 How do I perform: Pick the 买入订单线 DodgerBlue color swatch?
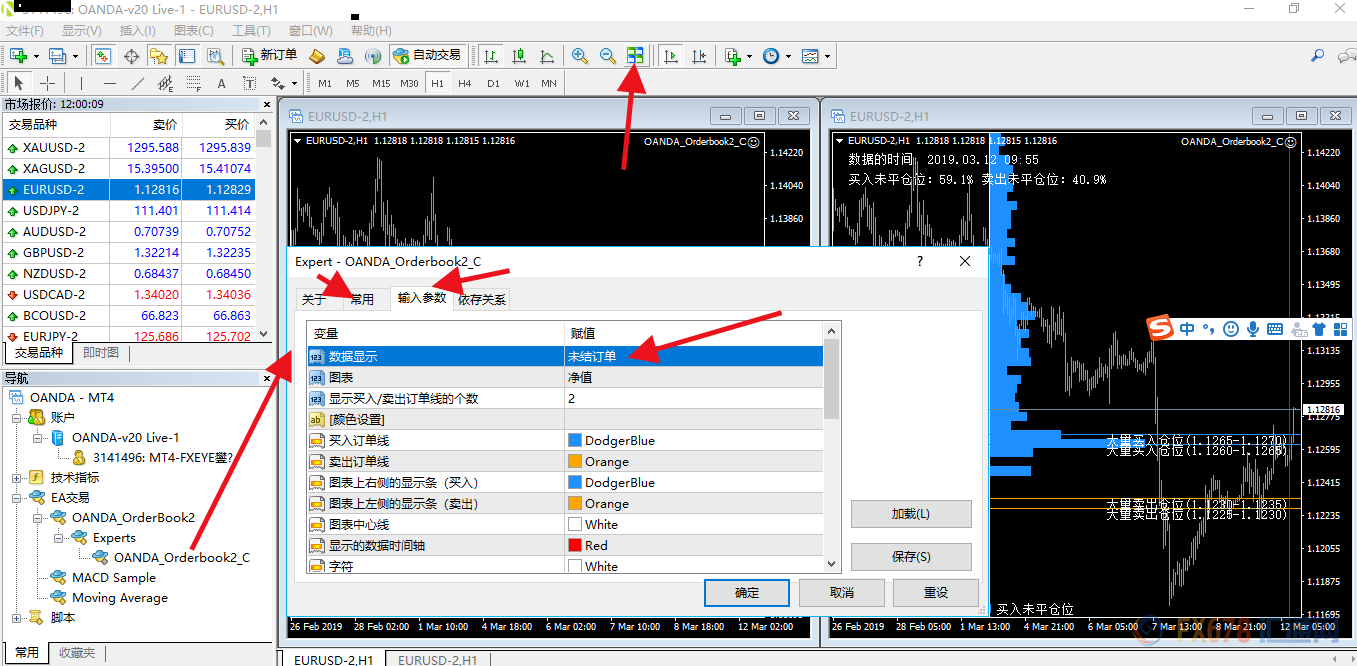tap(575, 440)
